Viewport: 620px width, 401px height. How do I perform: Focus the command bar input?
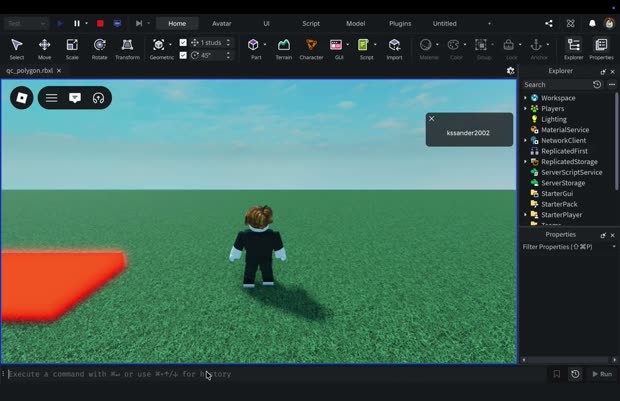coord(277,374)
